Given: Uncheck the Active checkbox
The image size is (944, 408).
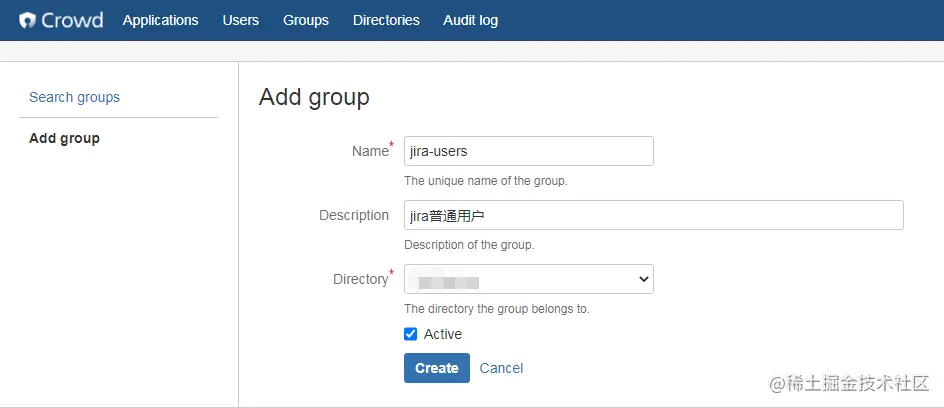Looking at the screenshot, I should point(410,334).
